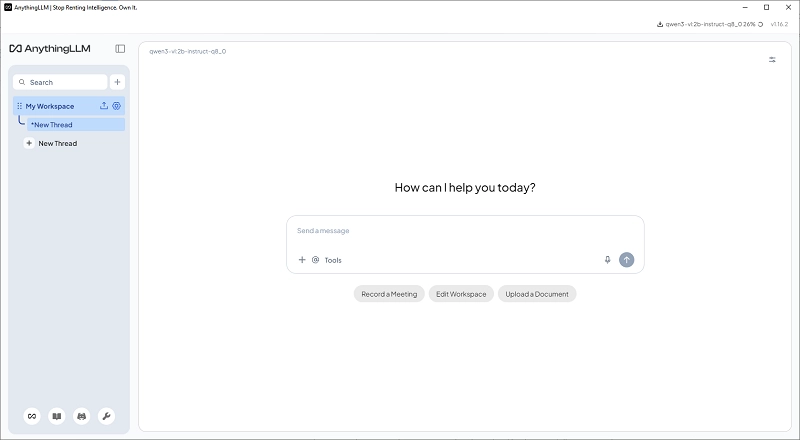Click into Send a message field
The width and height of the screenshot is (800, 440).
pos(465,231)
